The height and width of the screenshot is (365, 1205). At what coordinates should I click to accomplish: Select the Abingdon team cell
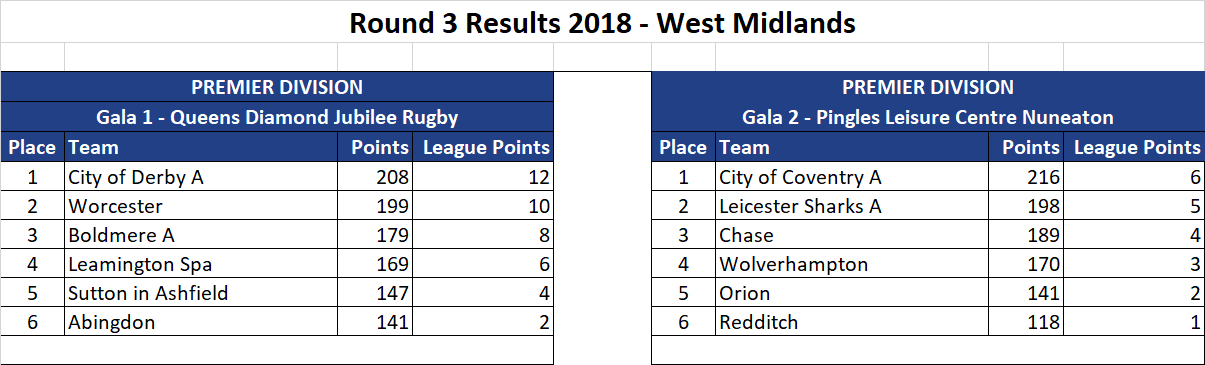[200, 323]
